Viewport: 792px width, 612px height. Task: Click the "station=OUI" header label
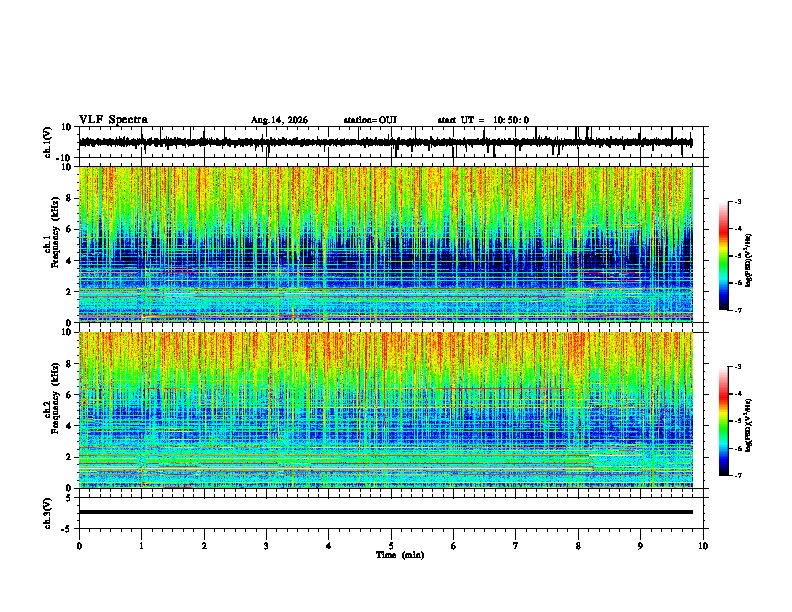[x=370, y=120]
